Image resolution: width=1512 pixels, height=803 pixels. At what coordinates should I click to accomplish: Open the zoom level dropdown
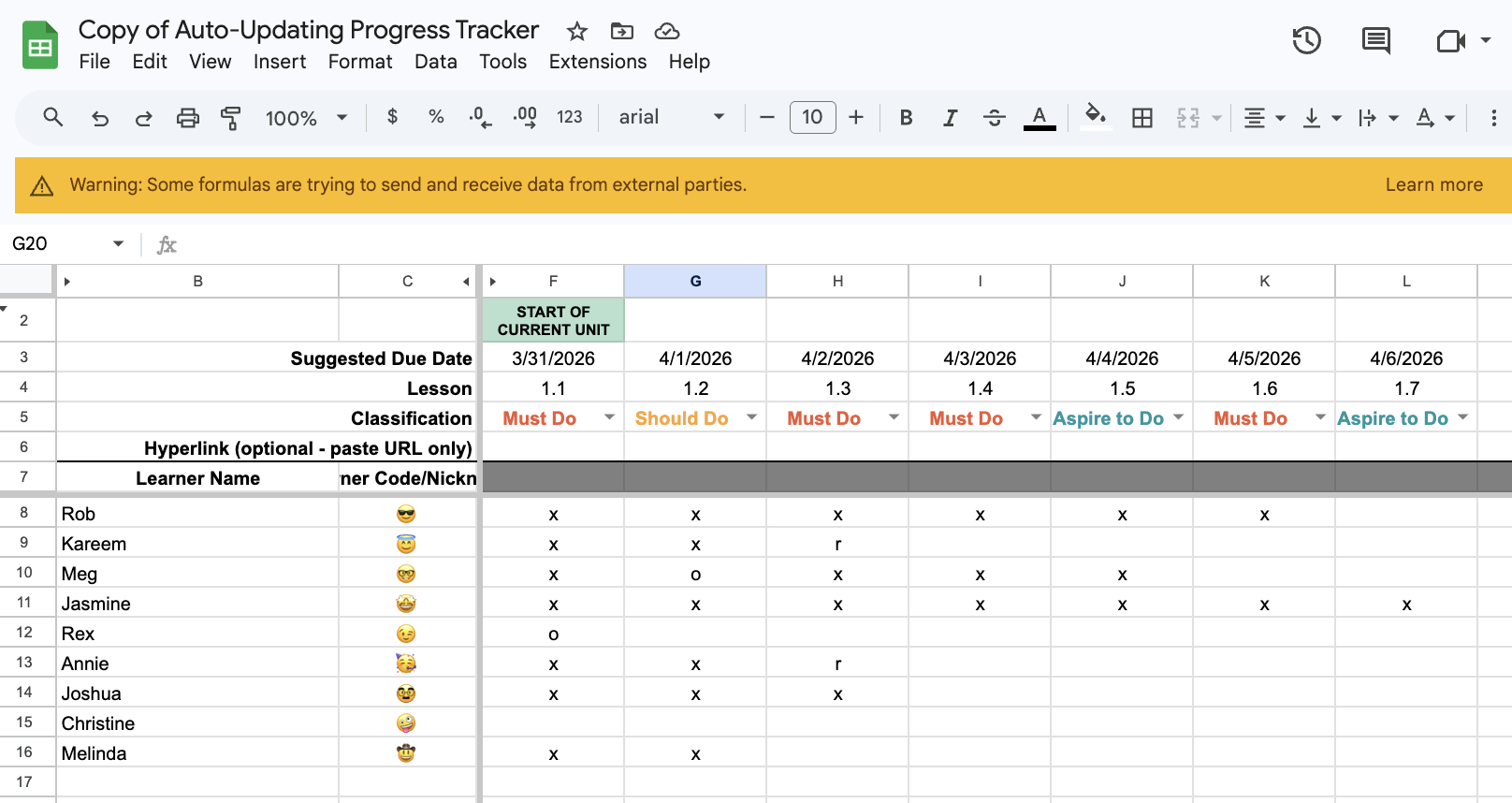click(x=306, y=118)
